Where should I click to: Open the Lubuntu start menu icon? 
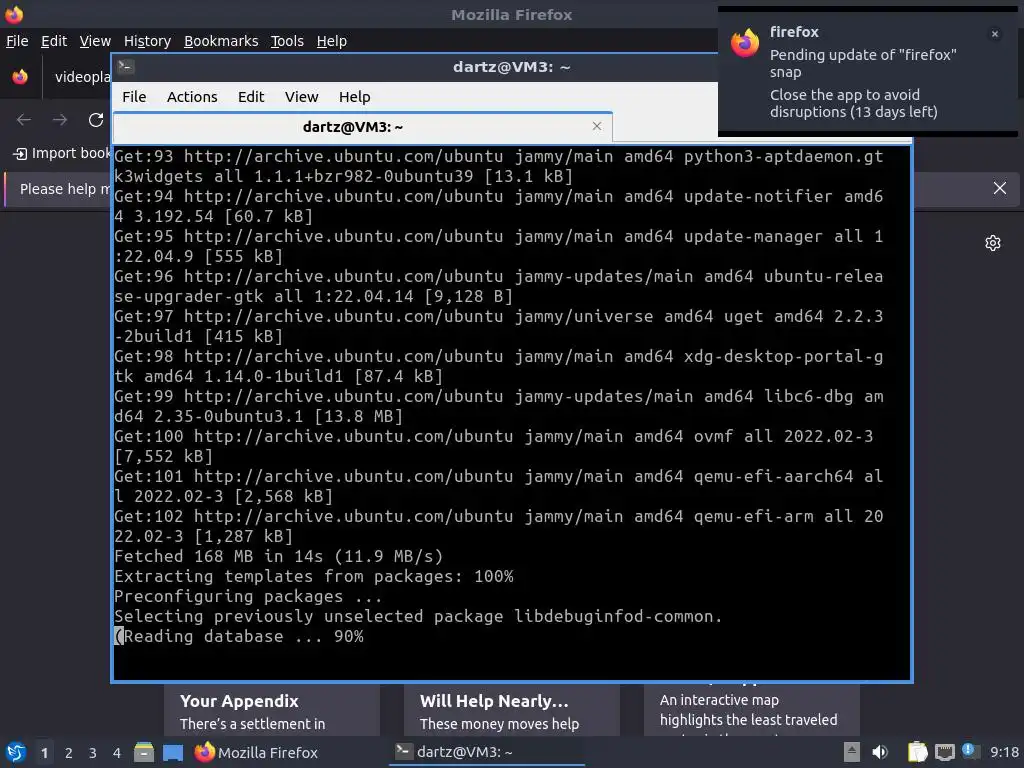coord(16,752)
